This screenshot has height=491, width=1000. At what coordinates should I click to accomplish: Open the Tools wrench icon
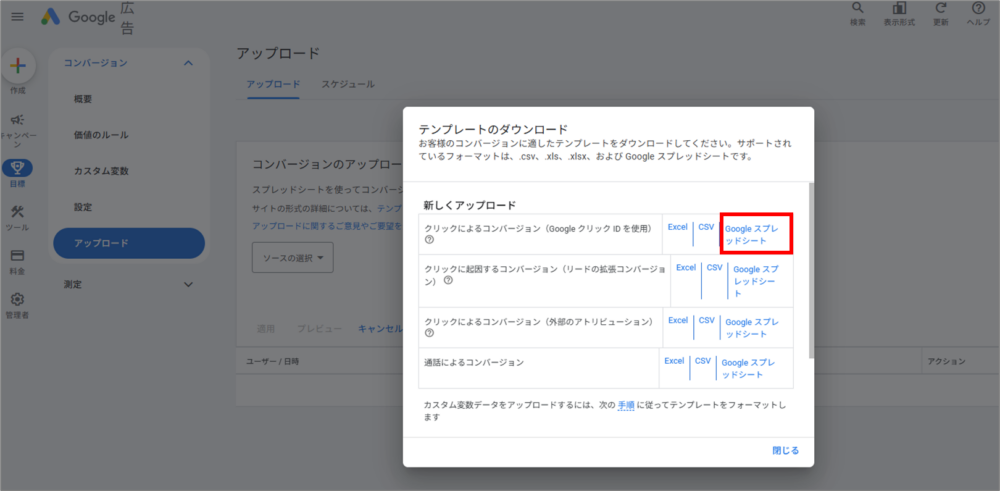(17, 212)
